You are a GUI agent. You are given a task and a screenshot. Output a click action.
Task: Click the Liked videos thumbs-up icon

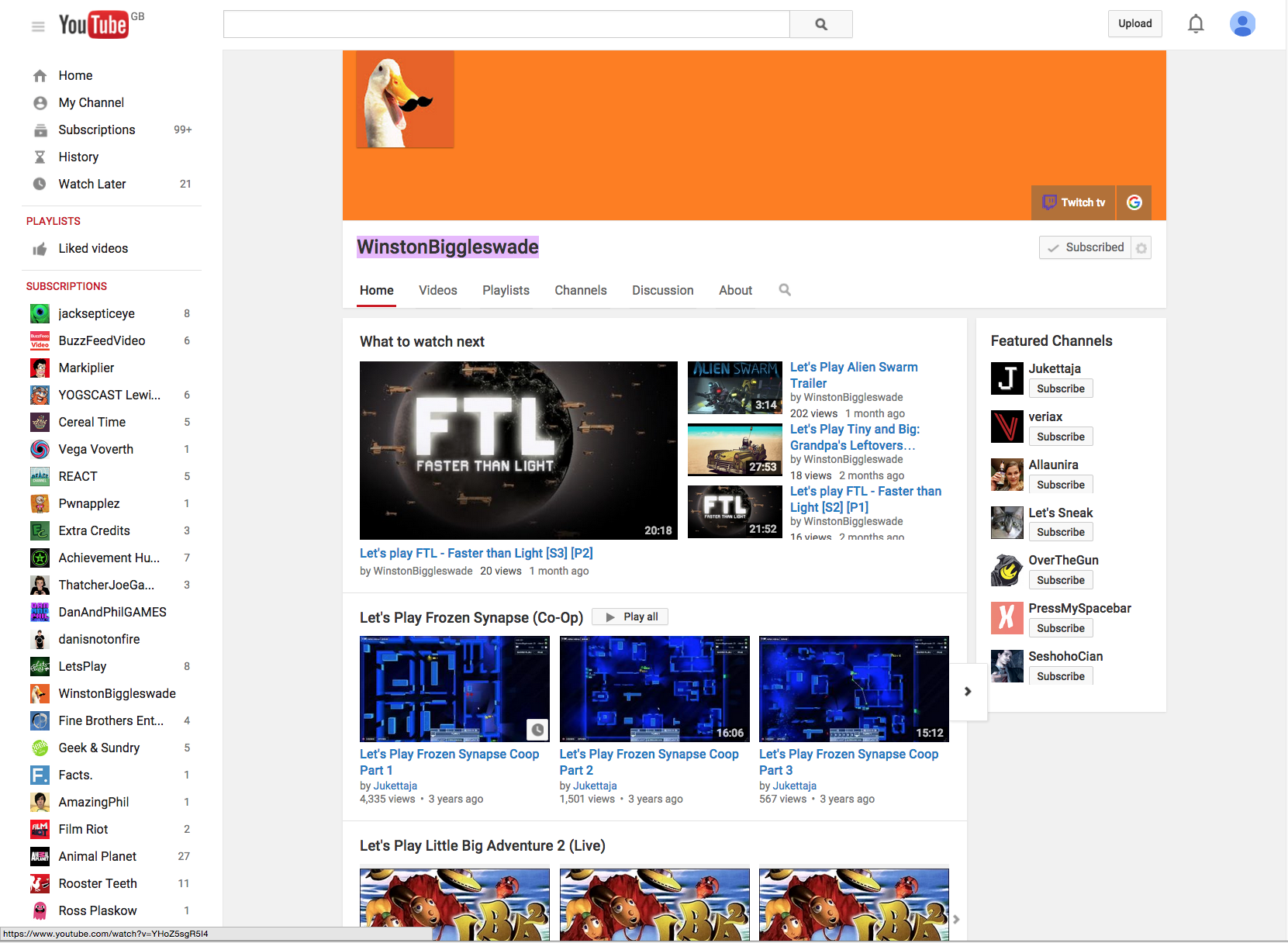[x=40, y=249]
